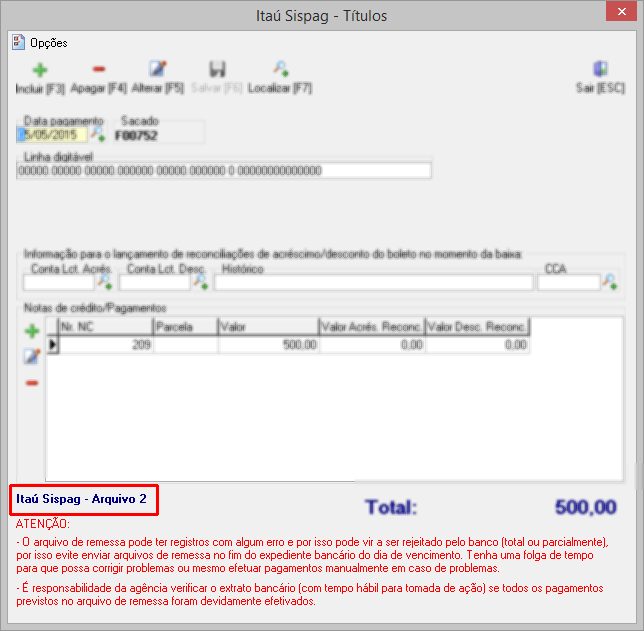Remove credit note with red minus icon
Viewport: 644px width, 631px height.
point(32,383)
